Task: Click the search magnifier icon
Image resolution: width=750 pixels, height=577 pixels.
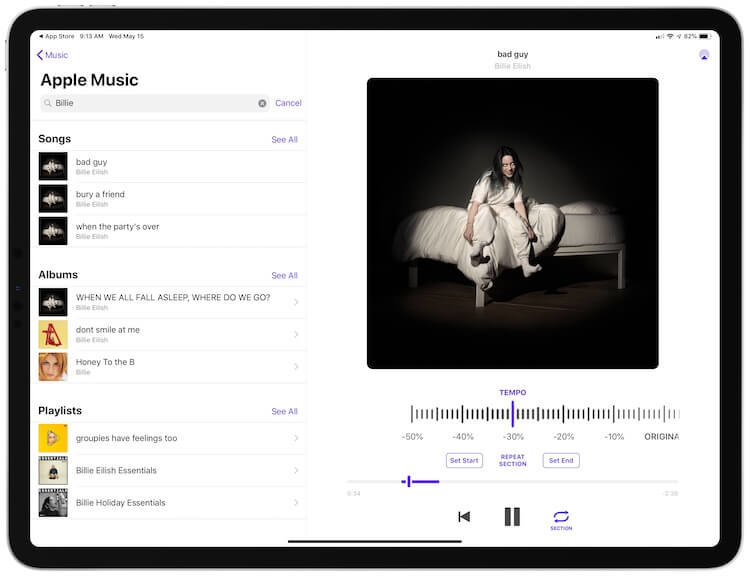Action: [x=47, y=103]
